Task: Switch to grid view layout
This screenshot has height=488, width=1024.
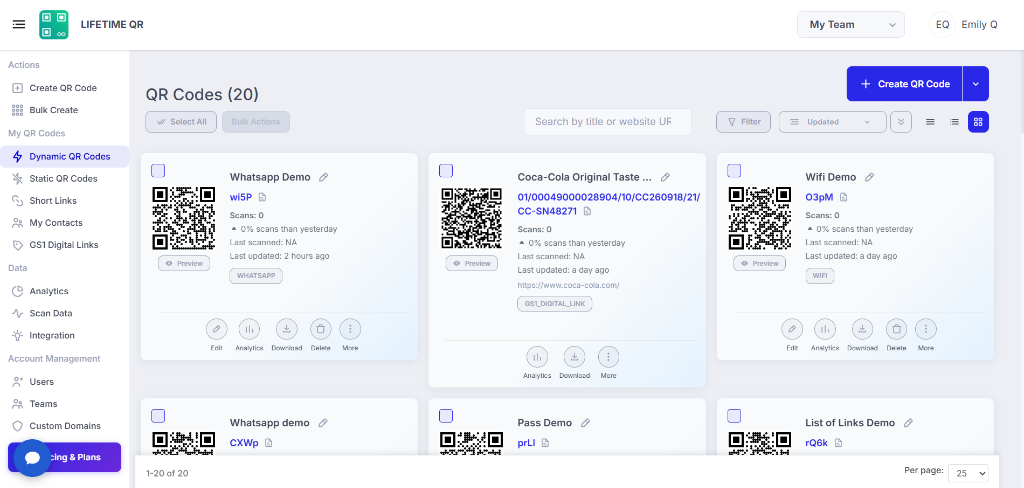Action: tap(978, 122)
